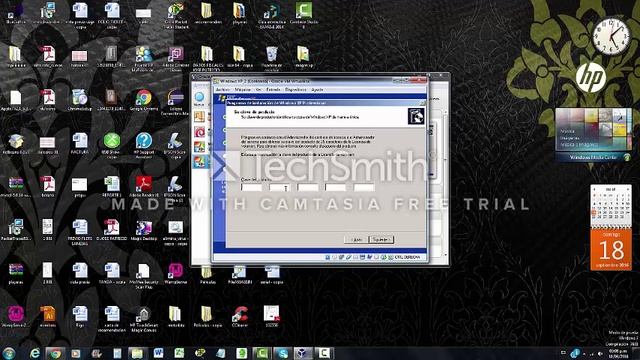The height and width of the screenshot is (360, 640).
Task: Select the Películas - copia folder icon
Action: (207, 317)
